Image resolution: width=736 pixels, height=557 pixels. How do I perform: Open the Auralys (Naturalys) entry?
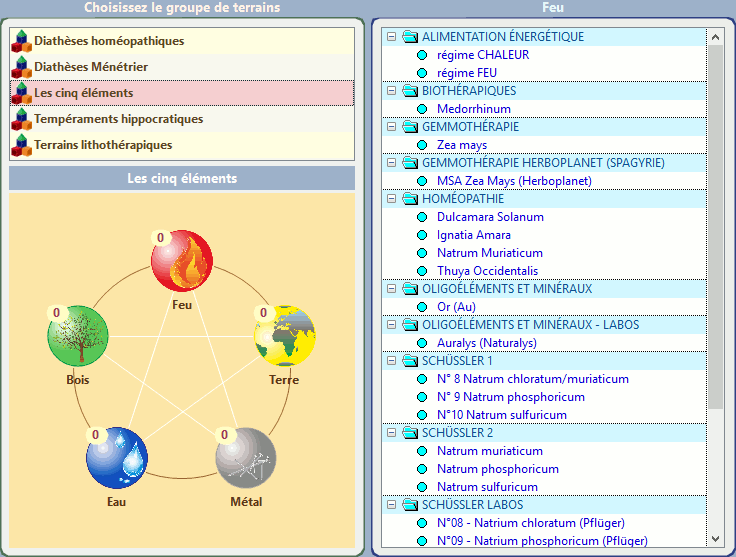(487, 343)
